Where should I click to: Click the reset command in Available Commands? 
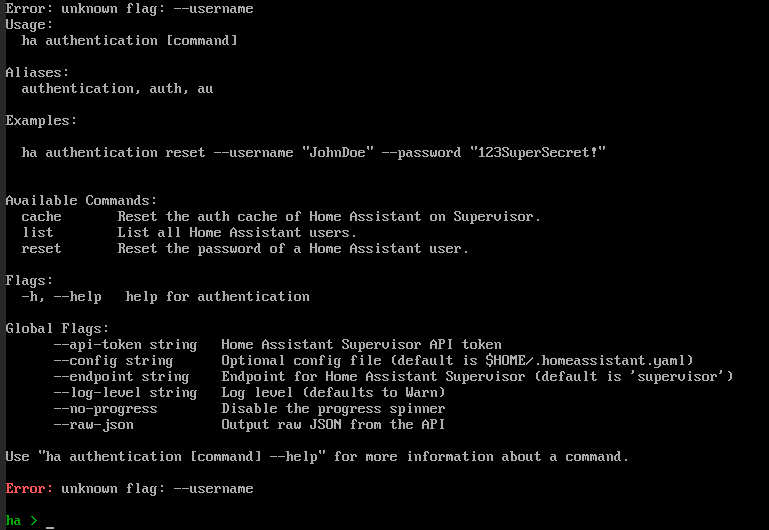pyautogui.click(x=41, y=249)
